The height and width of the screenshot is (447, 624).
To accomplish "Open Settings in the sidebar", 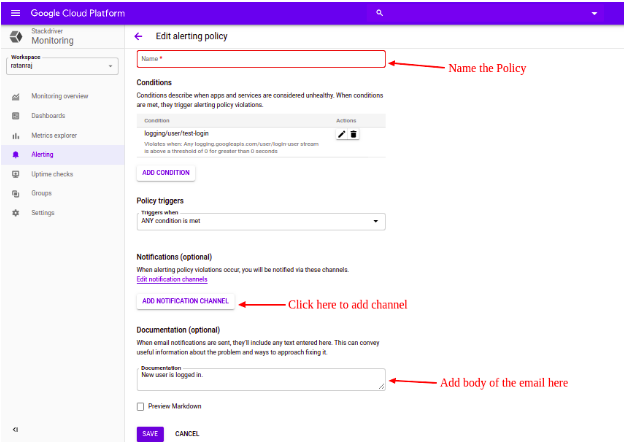I will pyautogui.click(x=43, y=213).
